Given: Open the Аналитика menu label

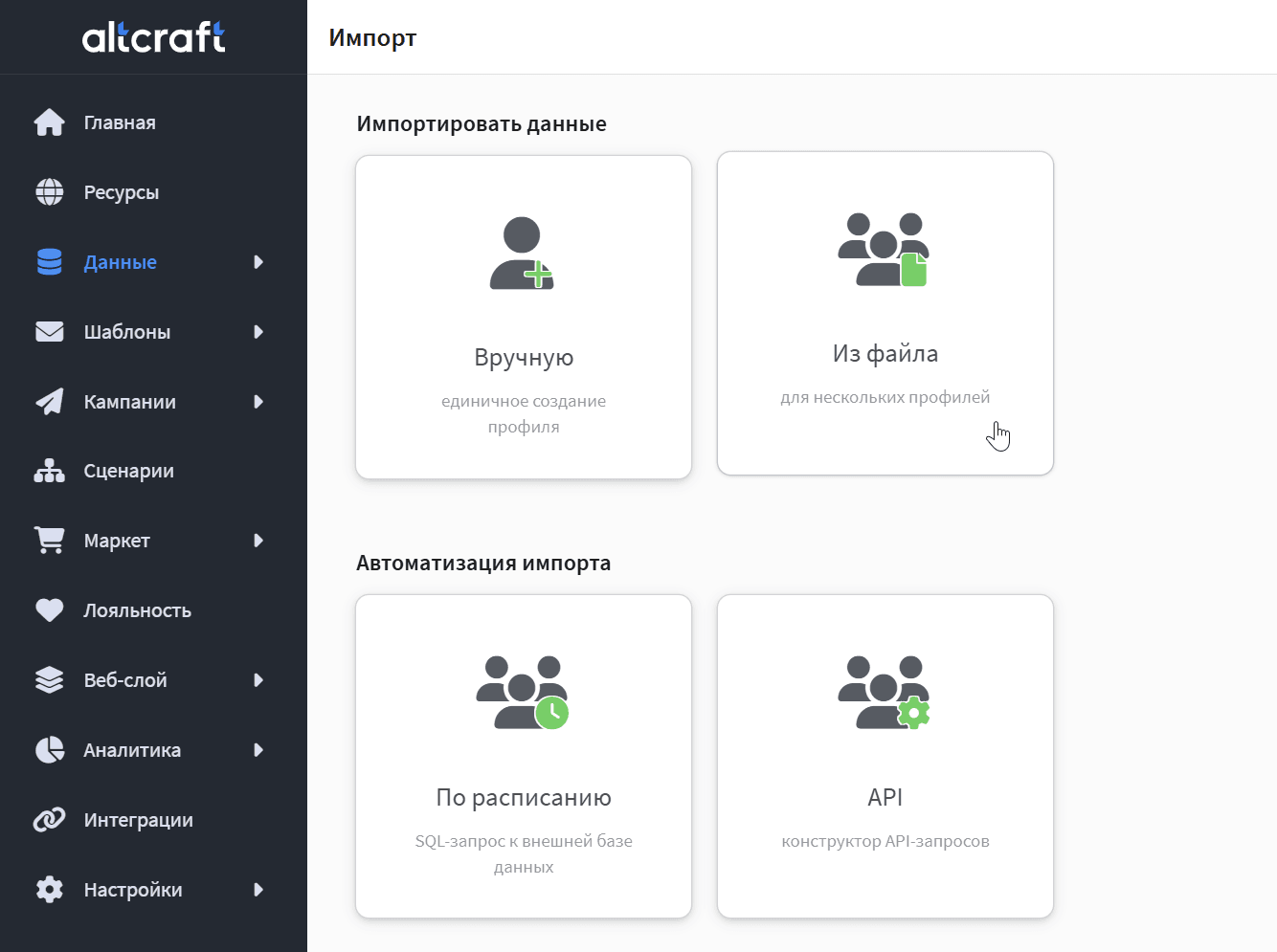Looking at the screenshot, I should [x=132, y=750].
